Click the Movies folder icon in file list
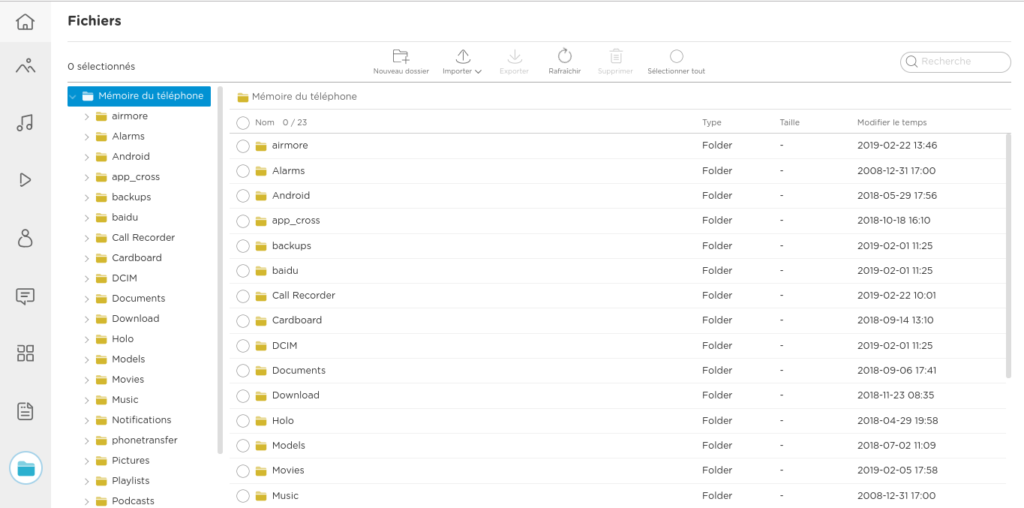1024x508 pixels. (x=261, y=471)
